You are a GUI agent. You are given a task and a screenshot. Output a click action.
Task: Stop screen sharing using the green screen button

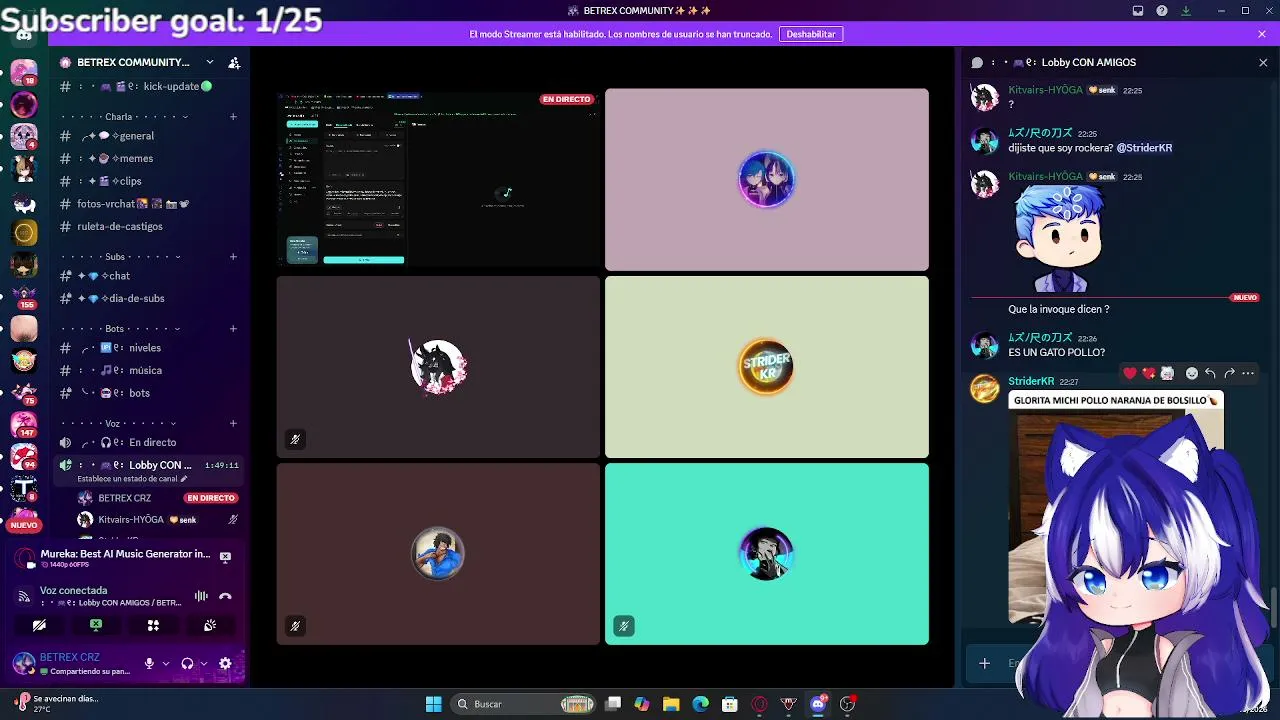[x=96, y=625]
